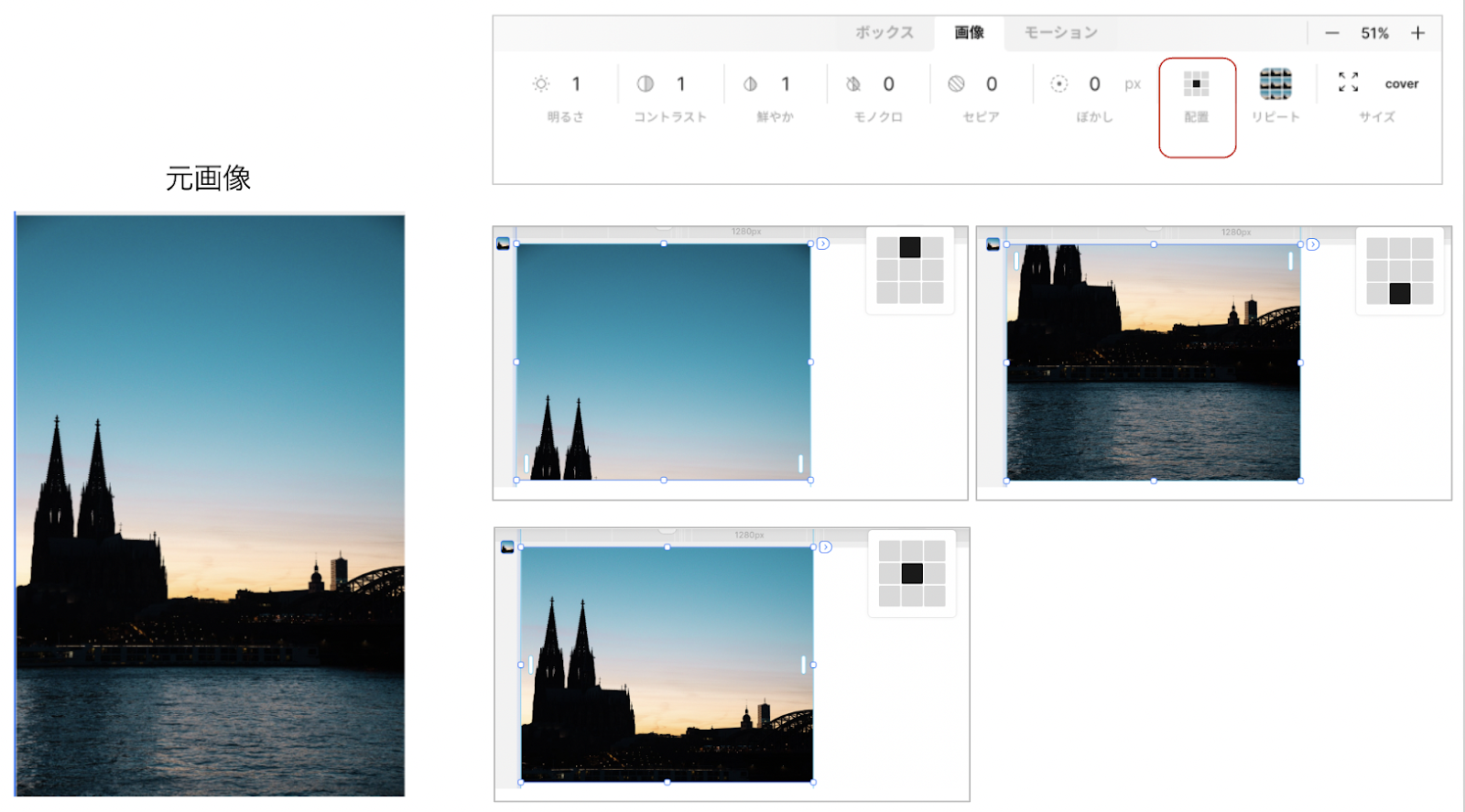The image size is (1465, 812).
Task: Zoom in with the plus button
Action: [x=1418, y=33]
